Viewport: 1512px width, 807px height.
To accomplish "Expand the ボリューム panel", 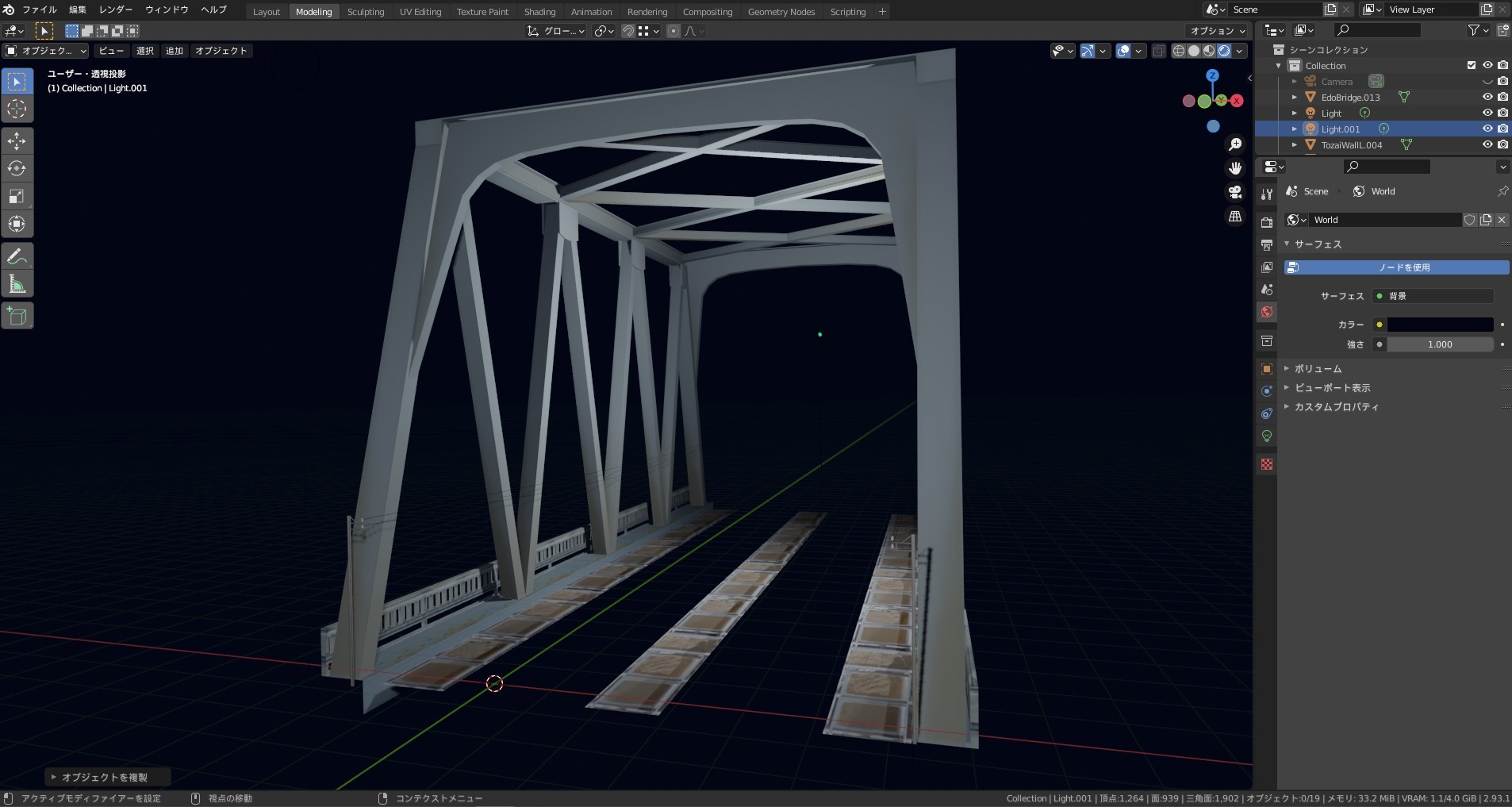I will [1318, 369].
